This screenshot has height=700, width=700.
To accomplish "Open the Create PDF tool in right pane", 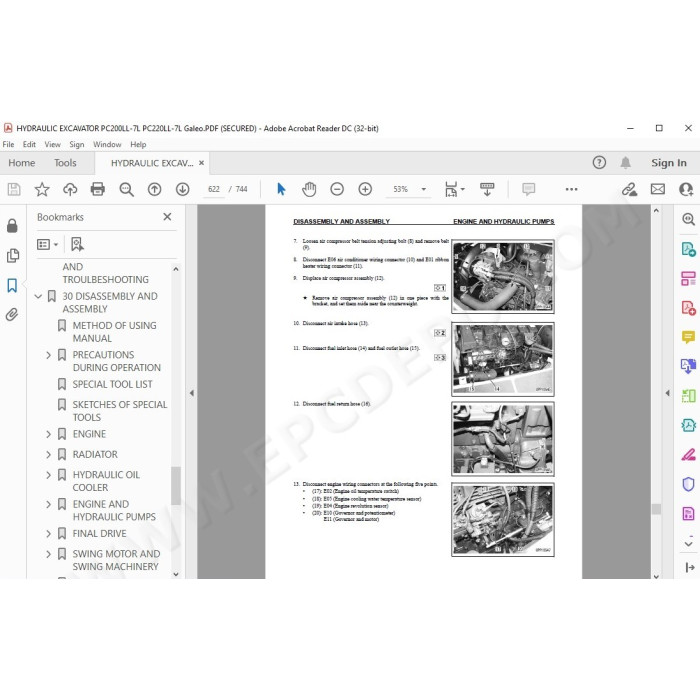I will 688,308.
